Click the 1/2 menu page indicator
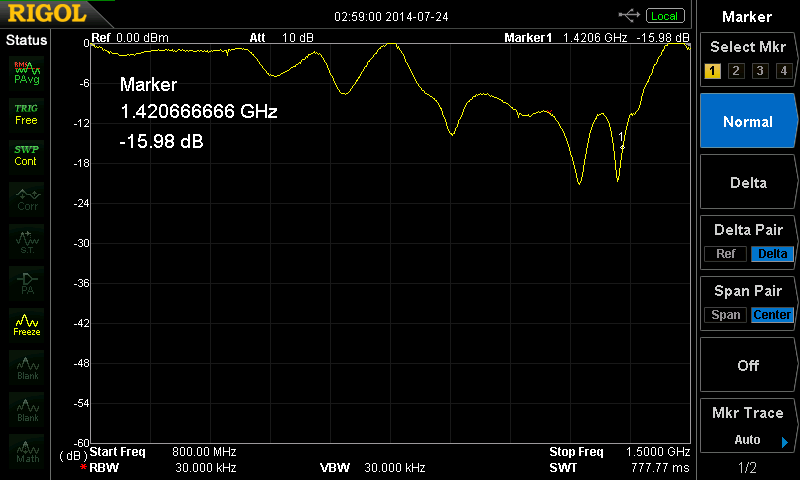The width and height of the screenshot is (800, 480). point(747,467)
